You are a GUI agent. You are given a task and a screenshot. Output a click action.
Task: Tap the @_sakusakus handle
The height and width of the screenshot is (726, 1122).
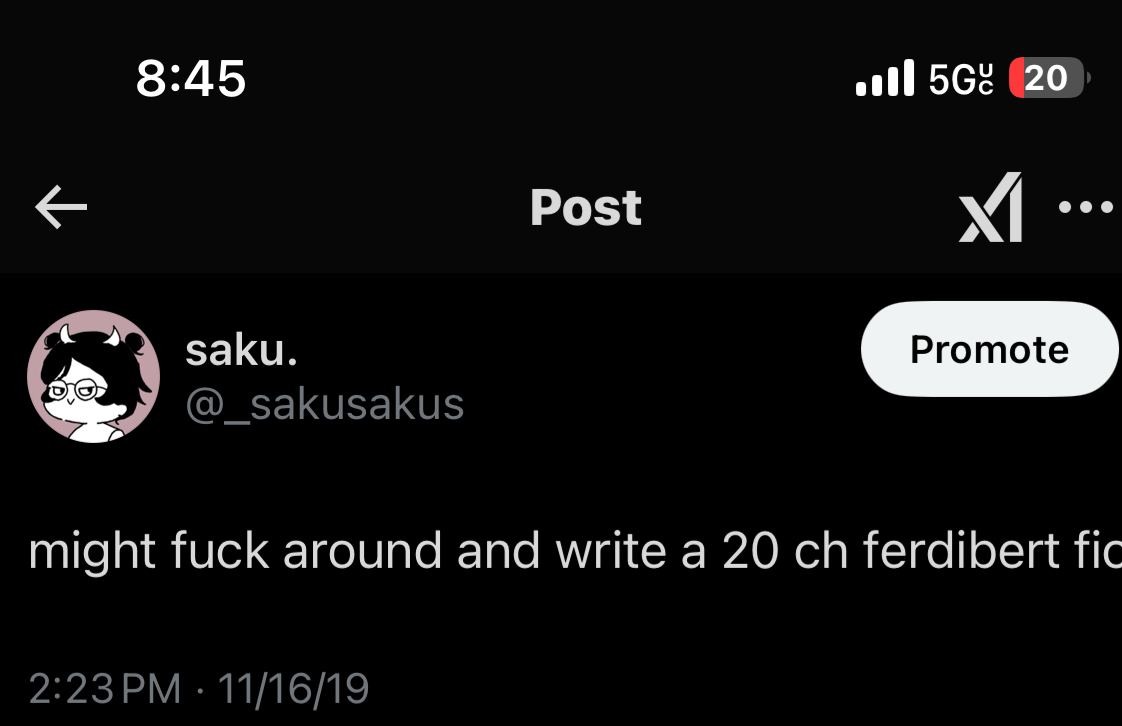[x=325, y=405]
